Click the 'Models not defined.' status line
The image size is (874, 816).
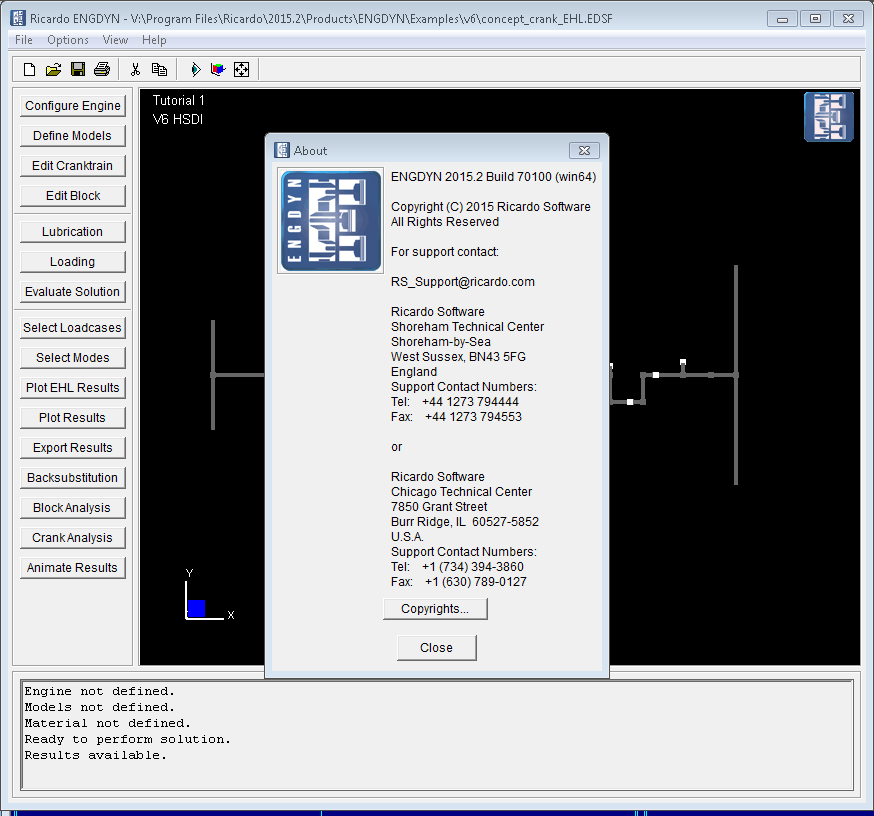coord(99,708)
